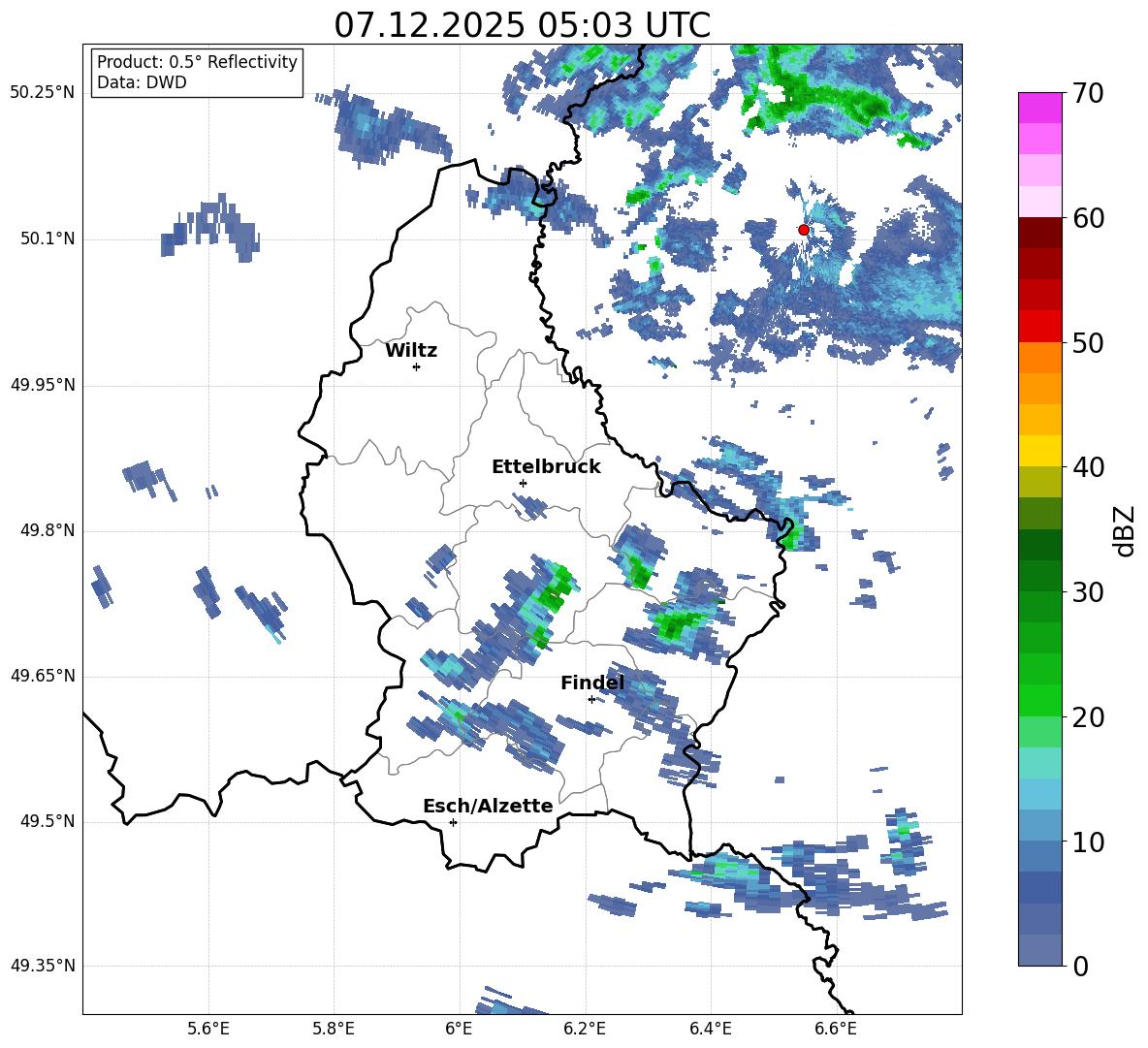
Task: Click the 6.2°E longitude label
Action: pyautogui.click(x=585, y=1029)
